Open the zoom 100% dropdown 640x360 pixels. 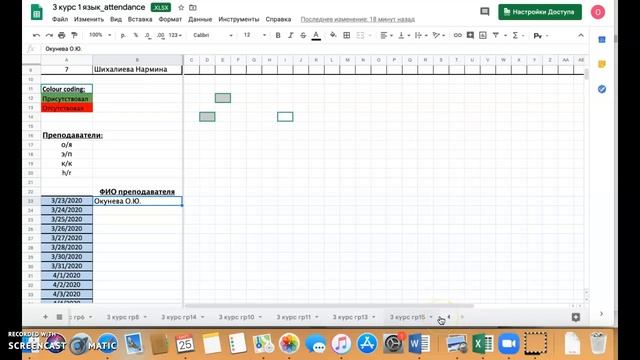100,35
